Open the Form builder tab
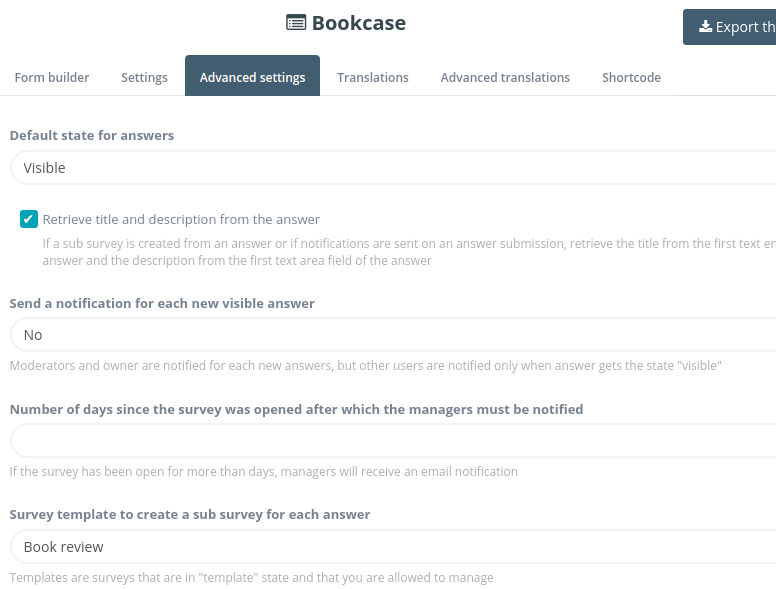 point(52,78)
